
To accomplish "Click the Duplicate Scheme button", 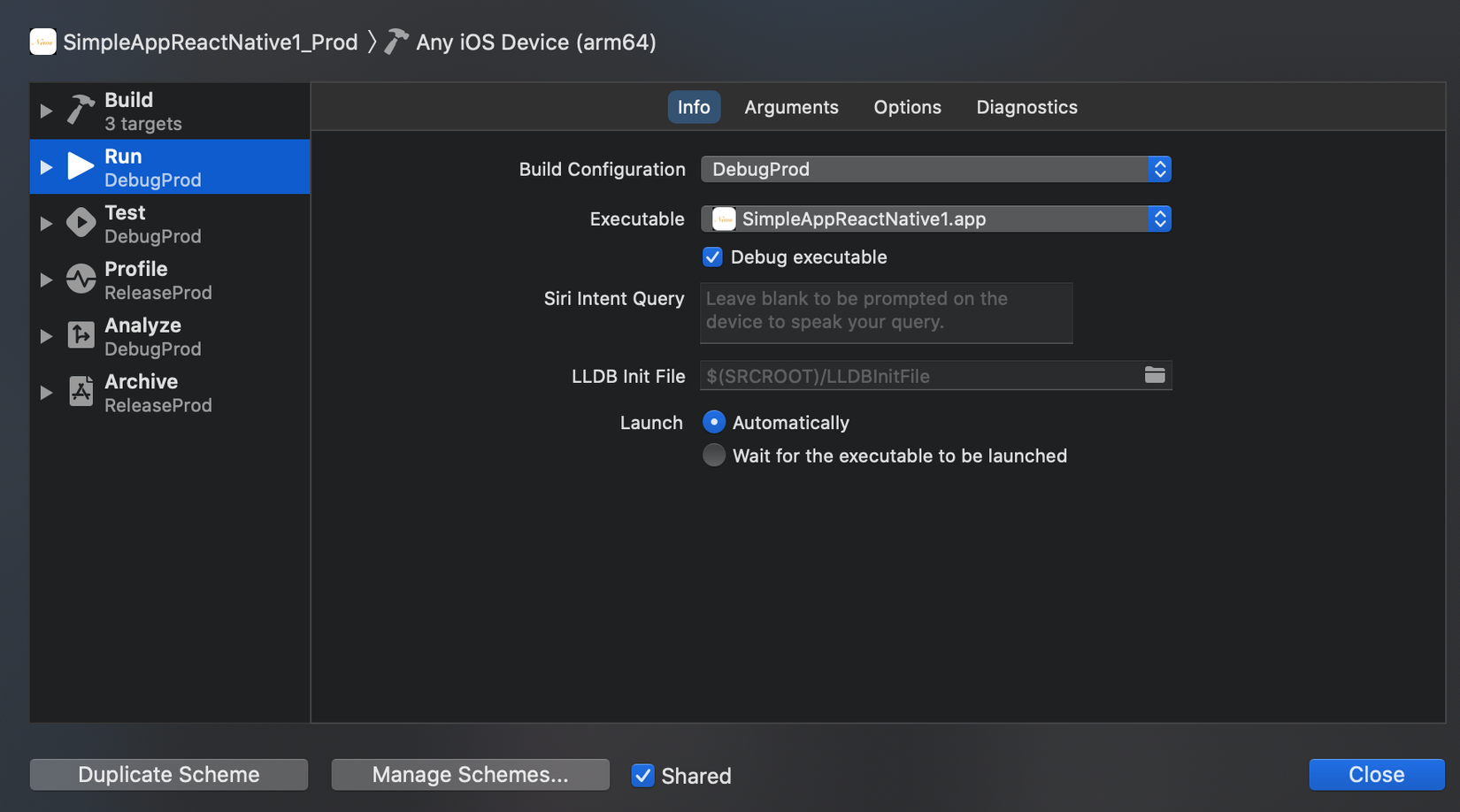I will [x=169, y=774].
